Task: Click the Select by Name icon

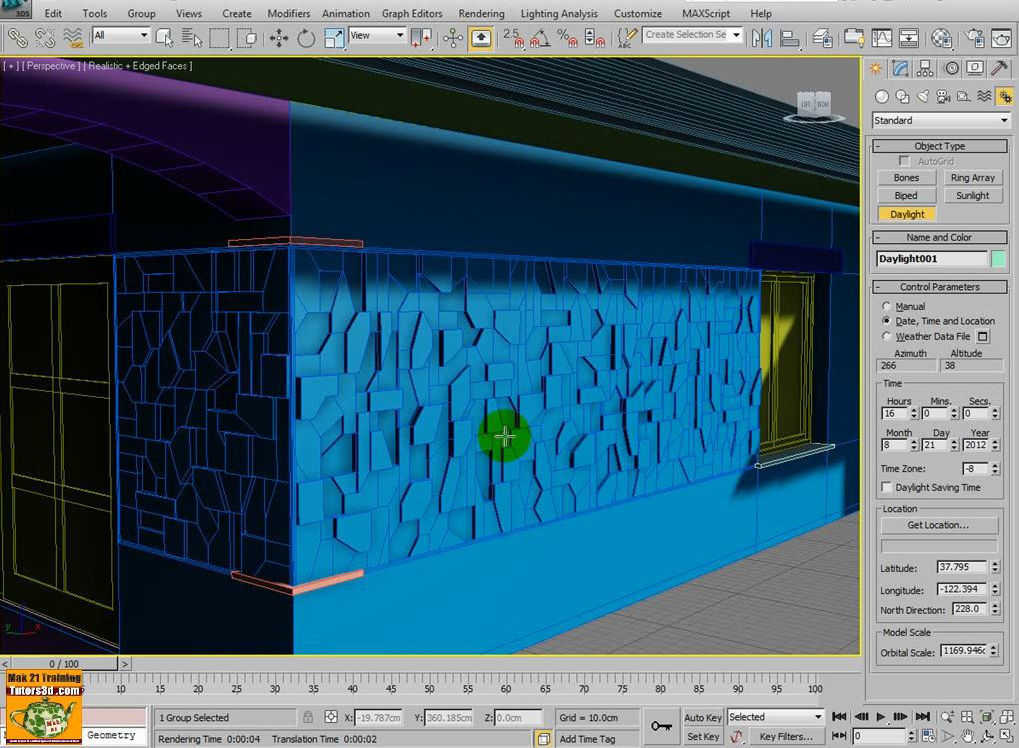Action: coord(192,38)
